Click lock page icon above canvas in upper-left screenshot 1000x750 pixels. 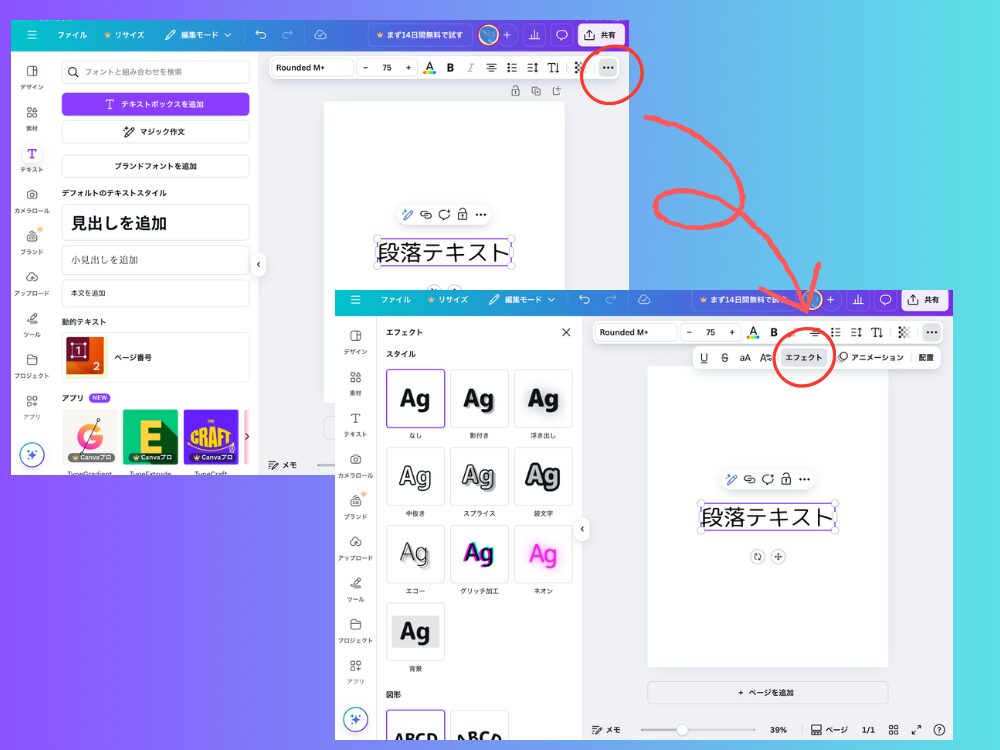[515, 91]
